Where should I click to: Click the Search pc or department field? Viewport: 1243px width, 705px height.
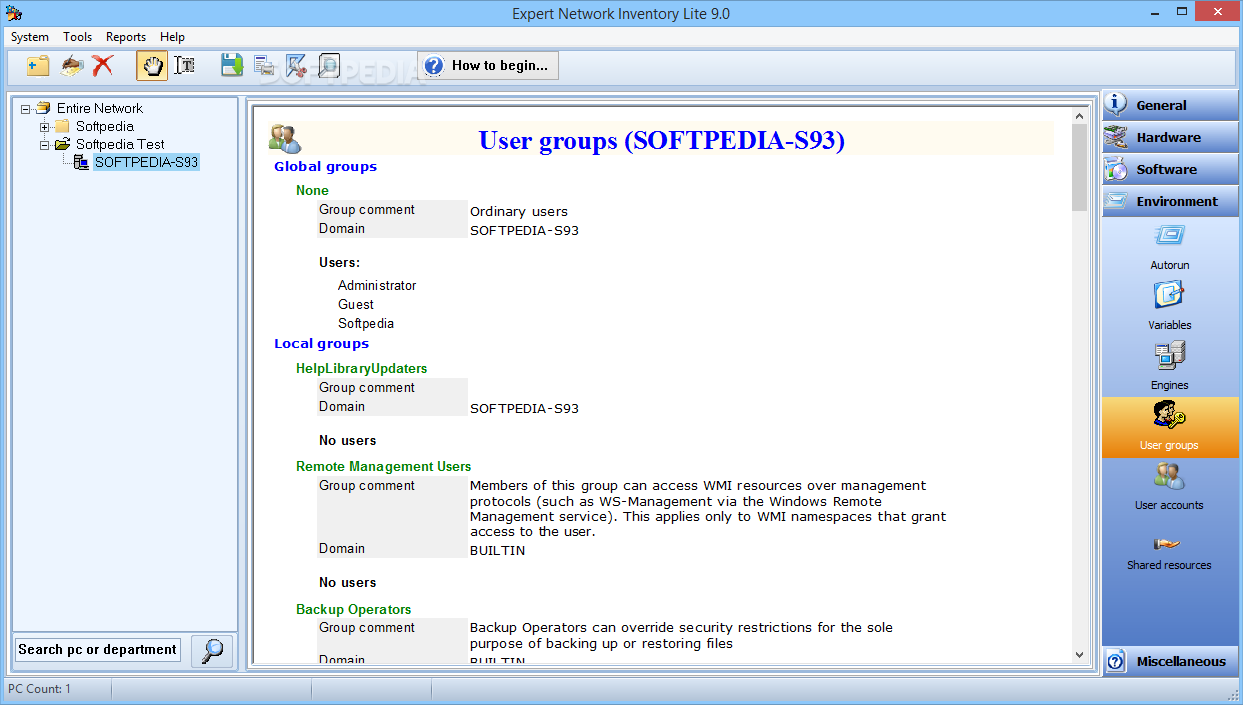point(98,650)
